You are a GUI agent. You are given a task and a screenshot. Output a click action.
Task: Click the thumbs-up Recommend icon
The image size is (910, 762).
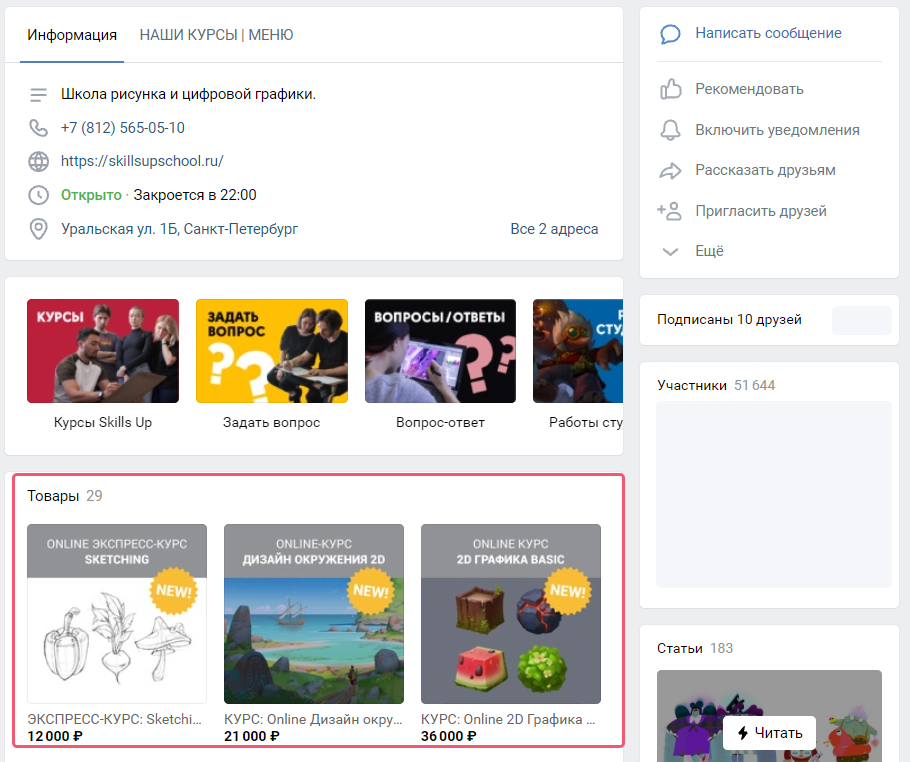click(x=670, y=89)
